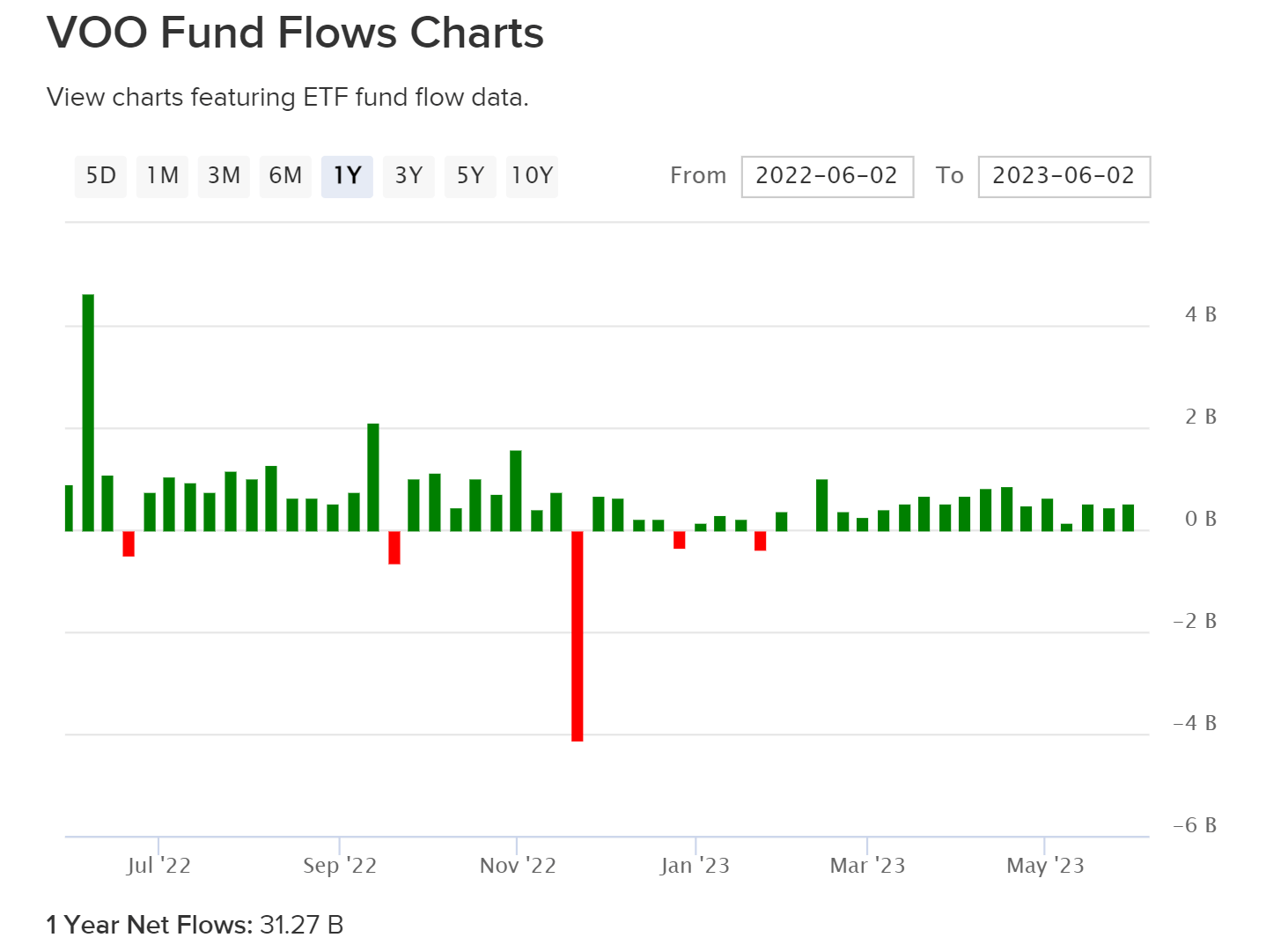Select the 3Y timeframe button
The width and height of the screenshot is (1288, 945).
click(408, 176)
